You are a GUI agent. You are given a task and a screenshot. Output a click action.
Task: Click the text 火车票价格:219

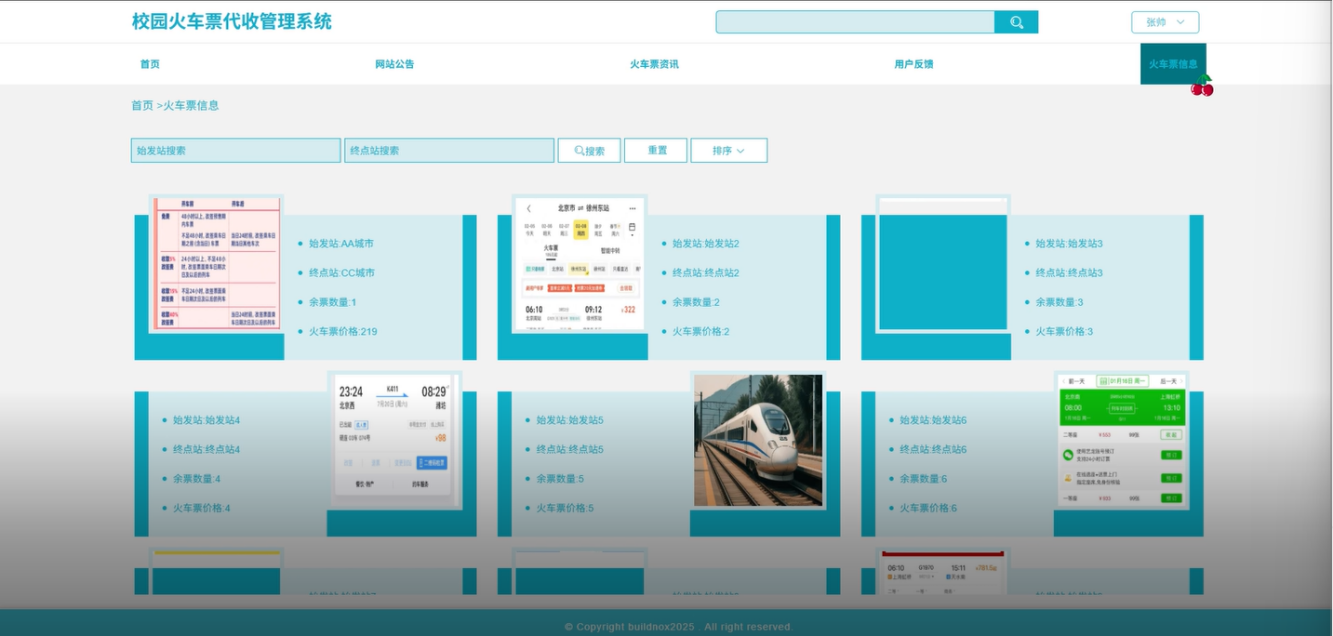pyautogui.click(x=343, y=332)
